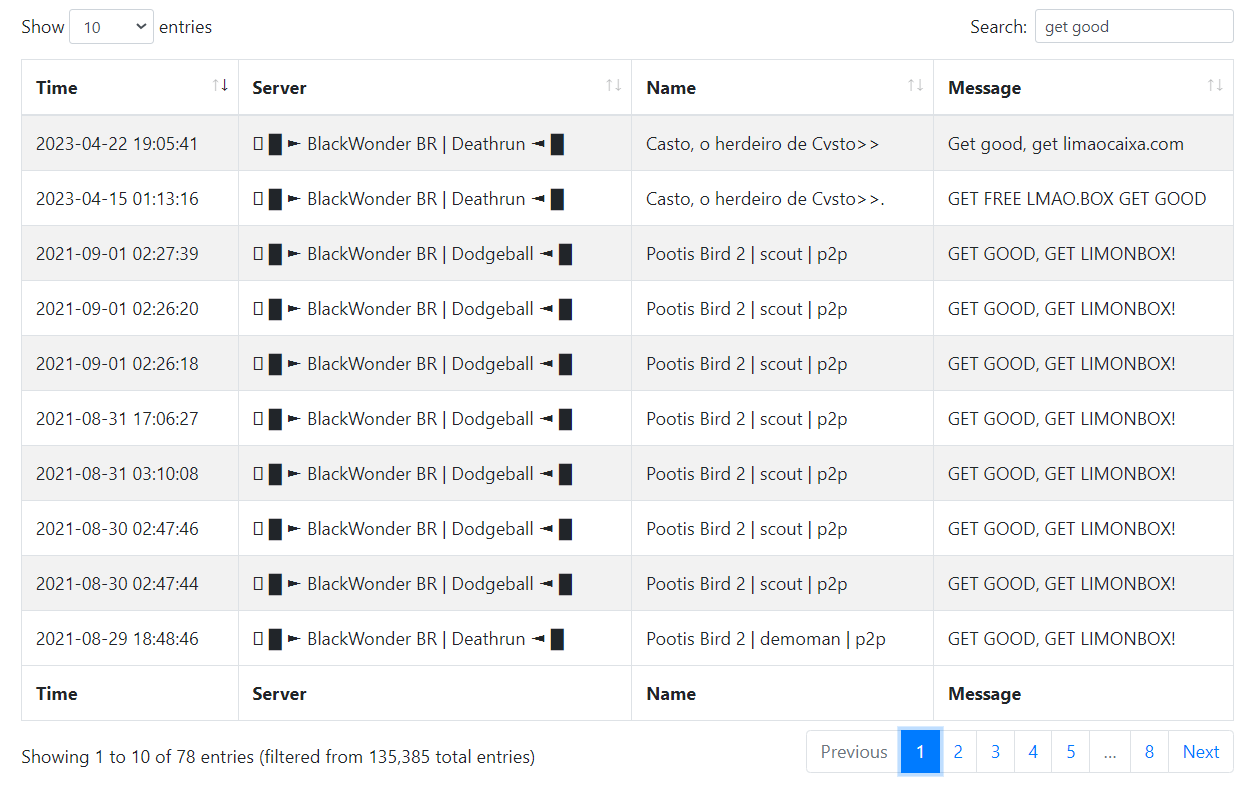Viewport: 1244px width, 786px height.
Task: Click message 'Get good, get limaocaixa.com'
Action: 1066,144
